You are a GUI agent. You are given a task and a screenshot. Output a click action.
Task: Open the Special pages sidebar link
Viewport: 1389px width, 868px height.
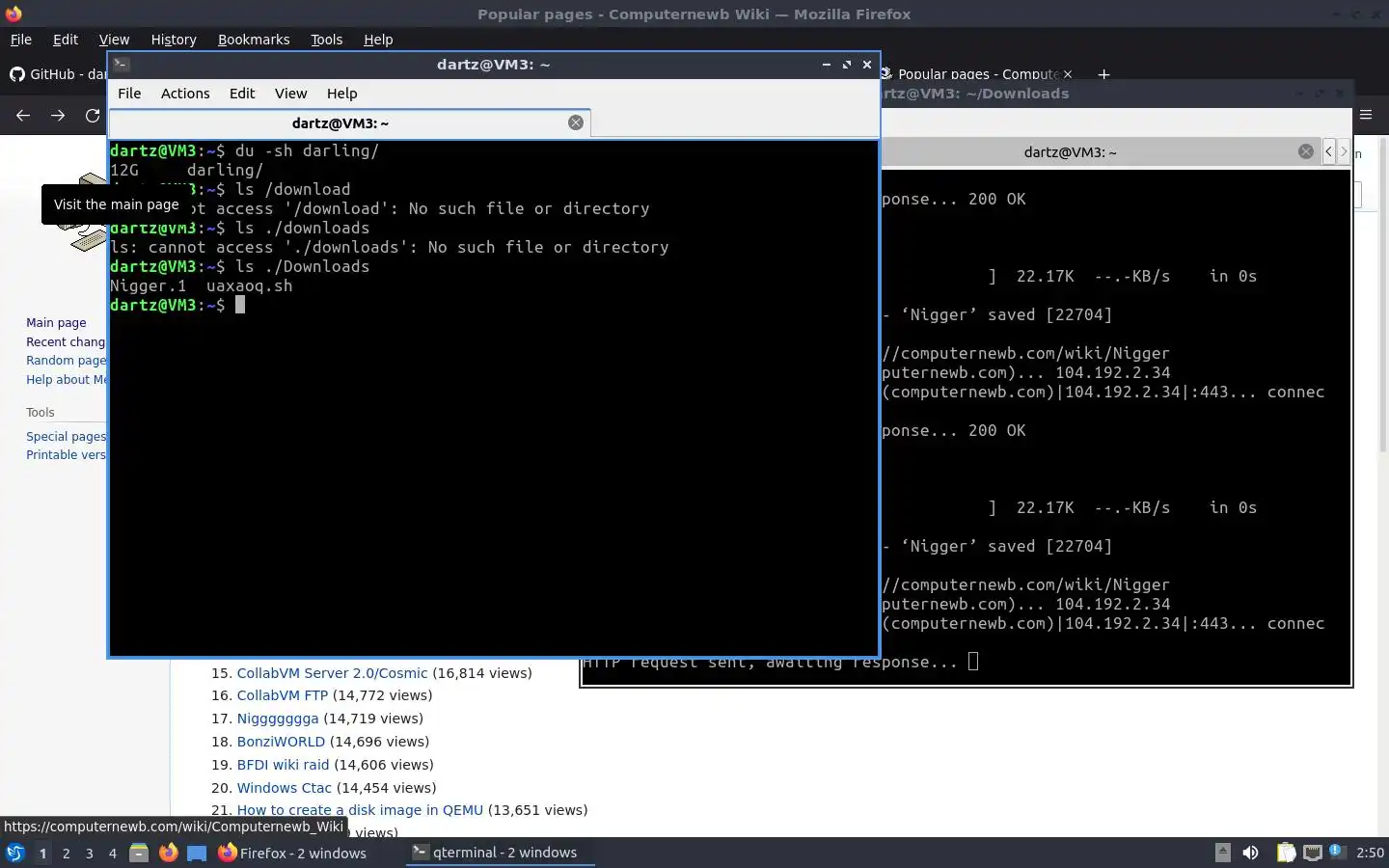point(66,437)
